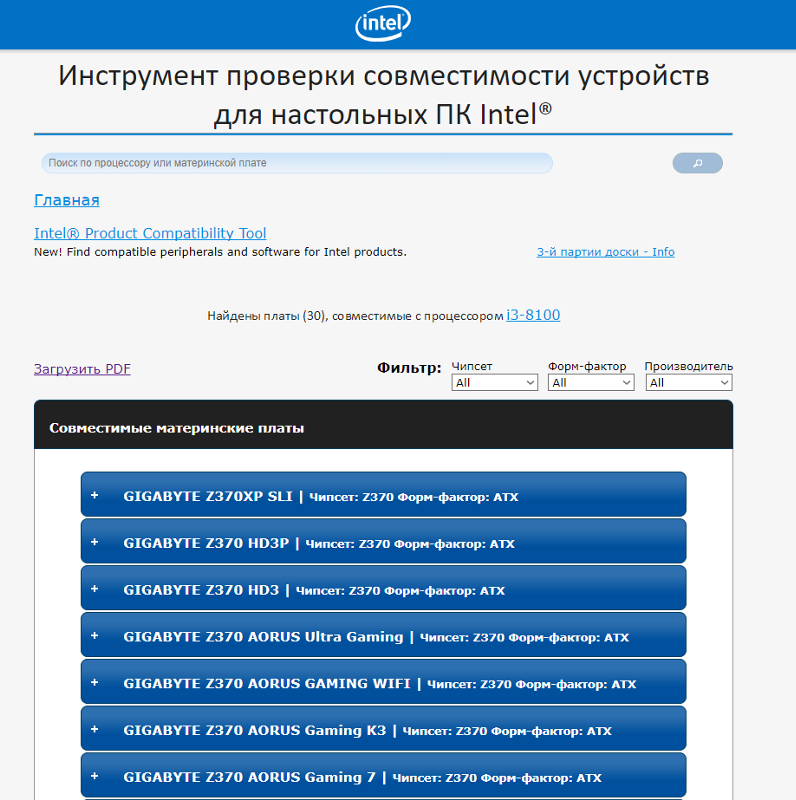Click the New! Find compatible peripherals text
Screen dimensions: 796x800
220,252
